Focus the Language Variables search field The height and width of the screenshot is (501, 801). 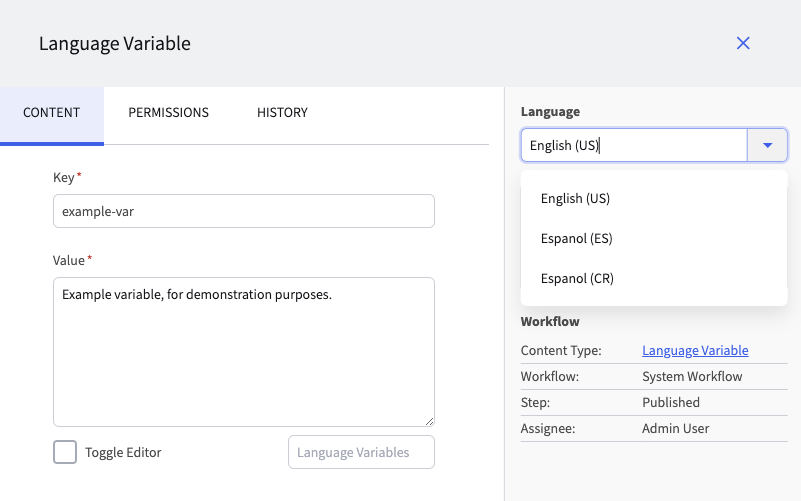(361, 452)
